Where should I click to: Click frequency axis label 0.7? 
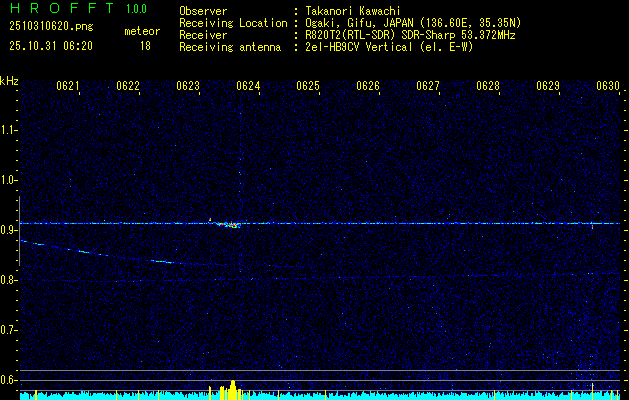pyautogui.click(x=8, y=330)
